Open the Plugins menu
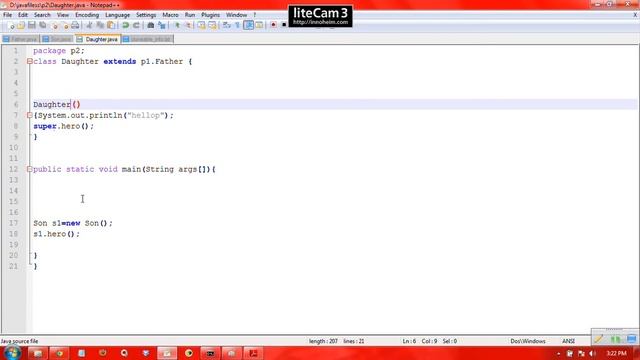Image resolution: width=640 pixels, height=360 pixels. coord(210,15)
